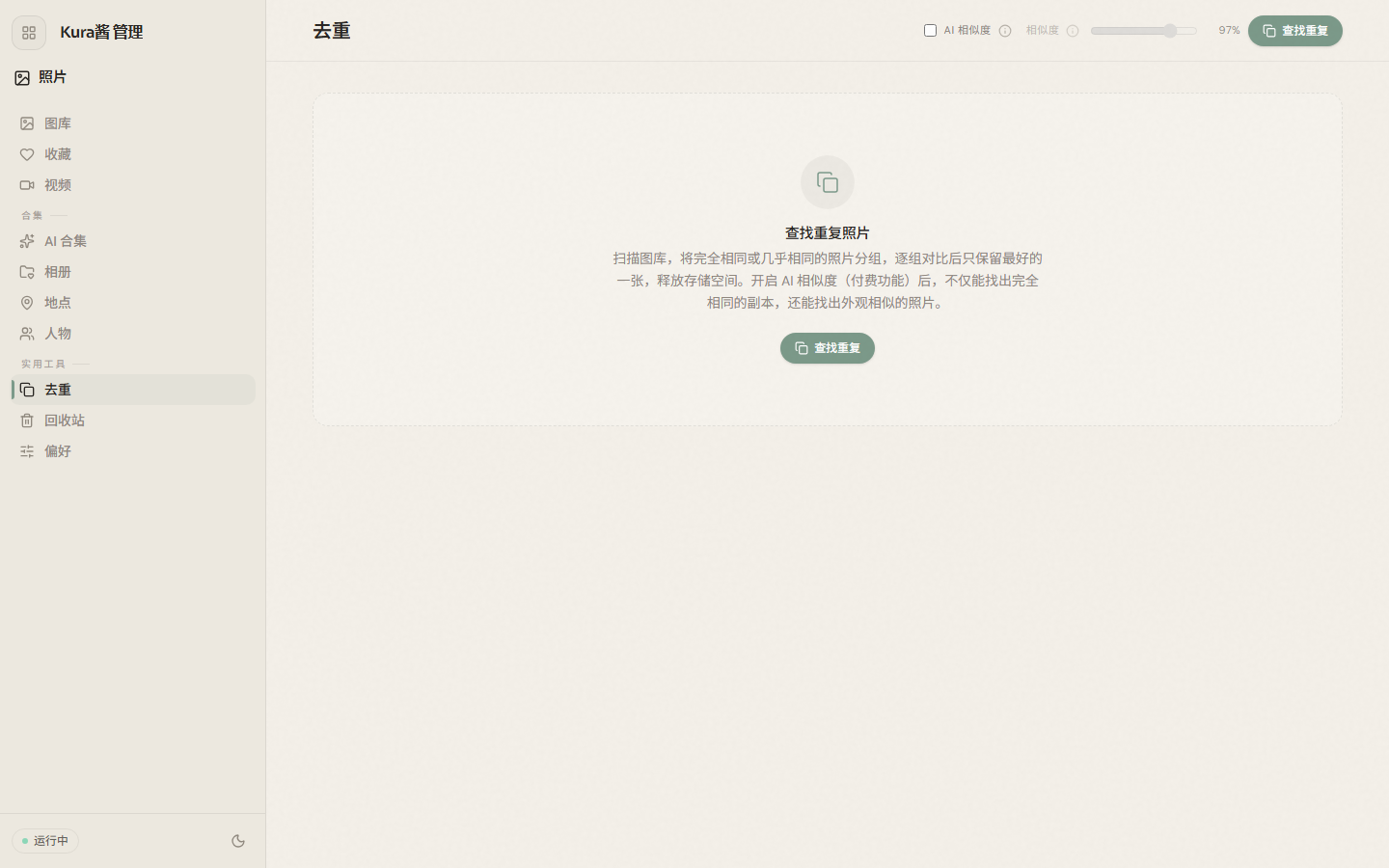Open 相册 albums

[133, 272]
